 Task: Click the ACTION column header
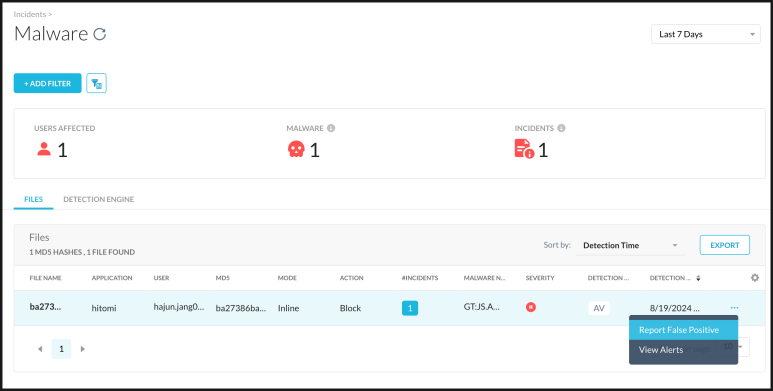(x=351, y=278)
